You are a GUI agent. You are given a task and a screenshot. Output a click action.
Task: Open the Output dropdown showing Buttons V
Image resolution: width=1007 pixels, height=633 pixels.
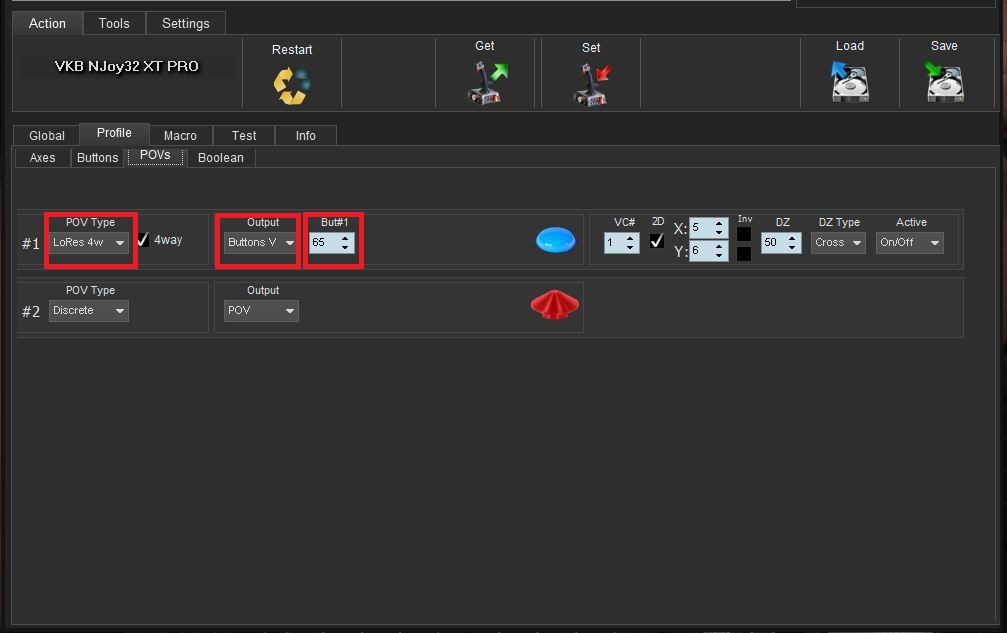(261, 243)
